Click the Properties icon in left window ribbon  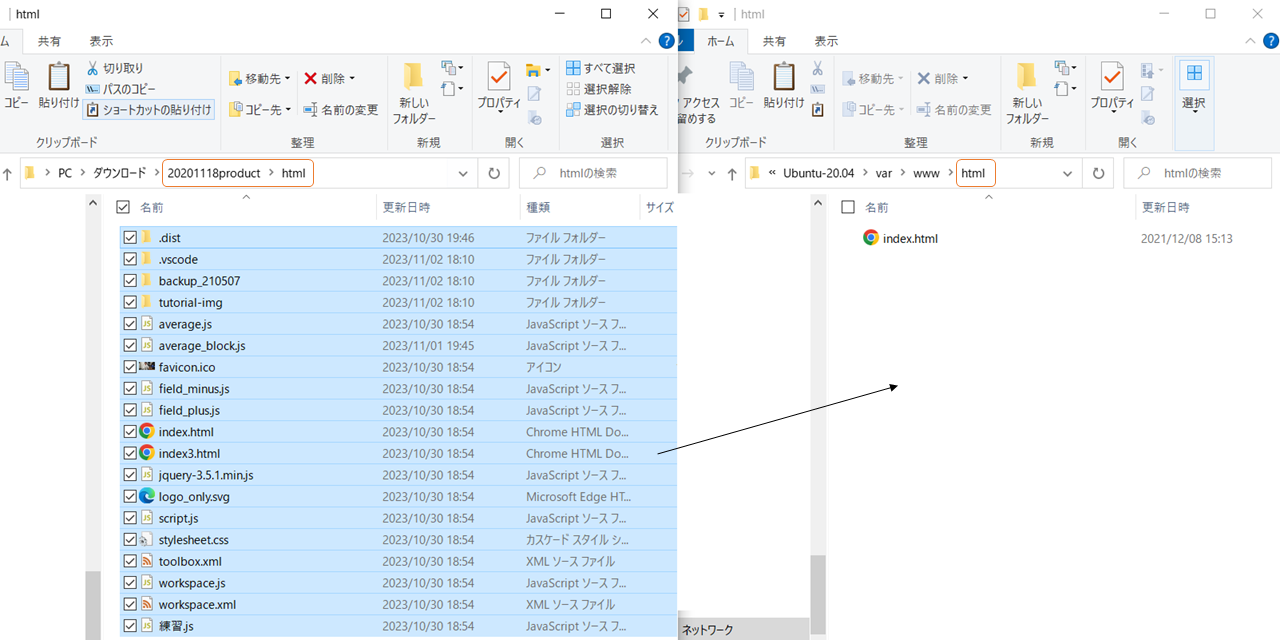(x=498, y=77)
